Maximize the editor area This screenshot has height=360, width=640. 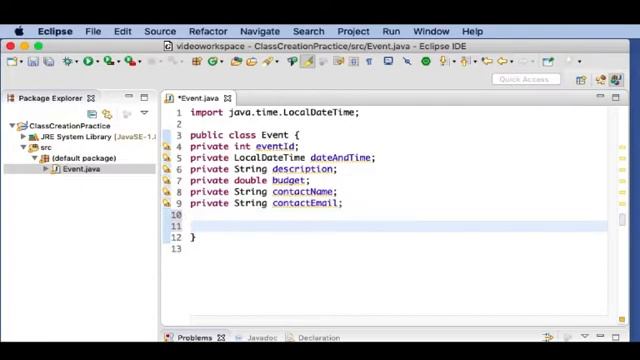[x=616, y=97]
